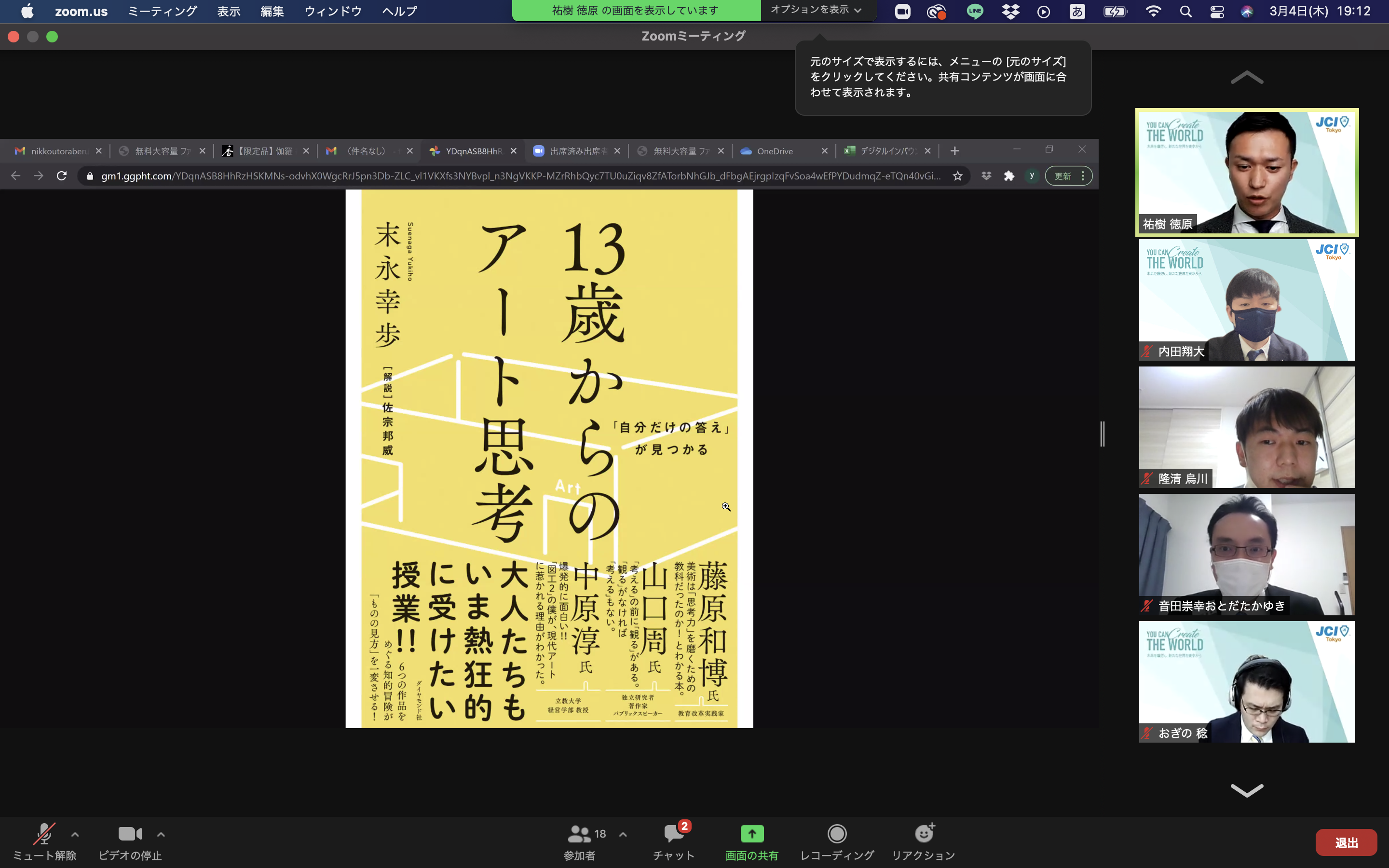
Task: Click the red Leave meeting button
Action: click(x=1346, y=842)
